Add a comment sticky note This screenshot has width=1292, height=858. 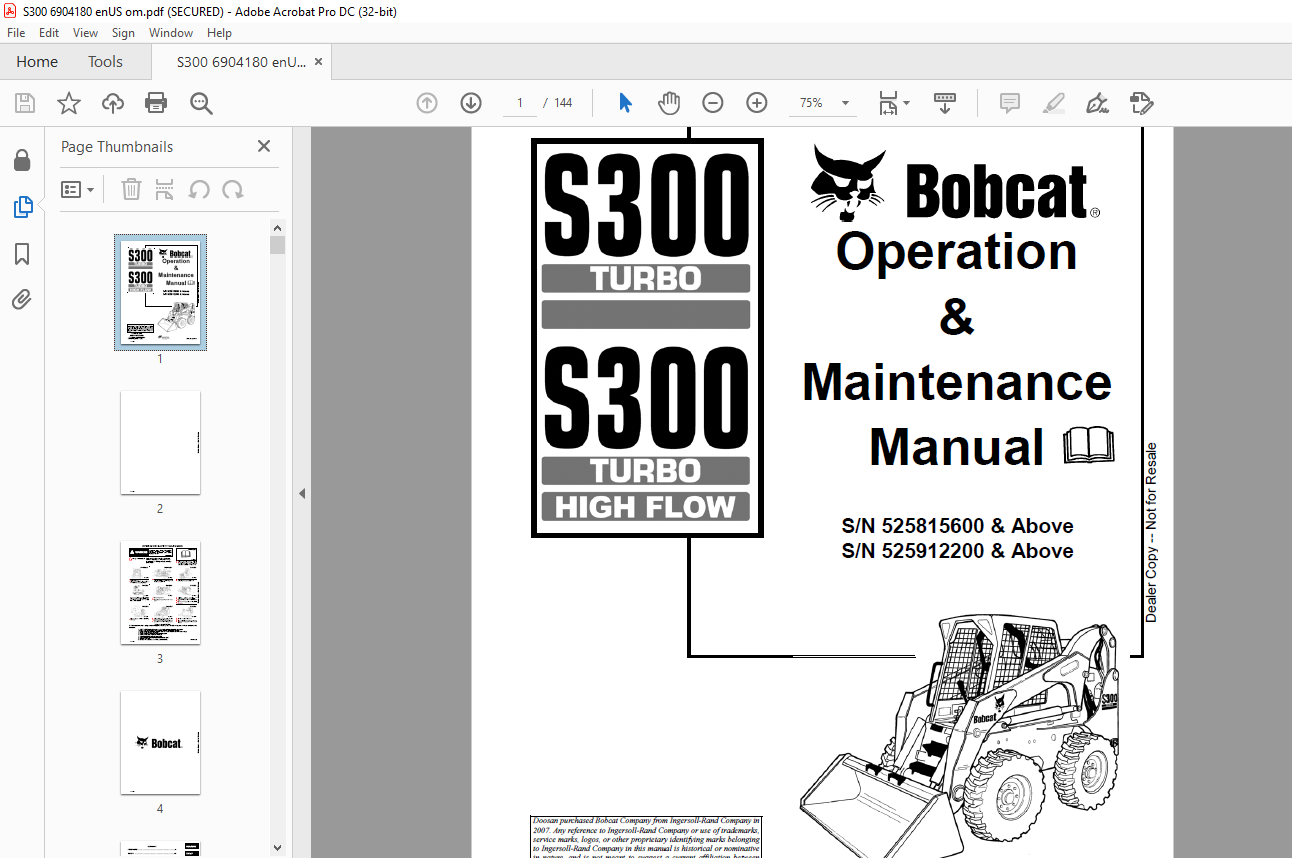pyautogui.click(x=1010, y=103)
